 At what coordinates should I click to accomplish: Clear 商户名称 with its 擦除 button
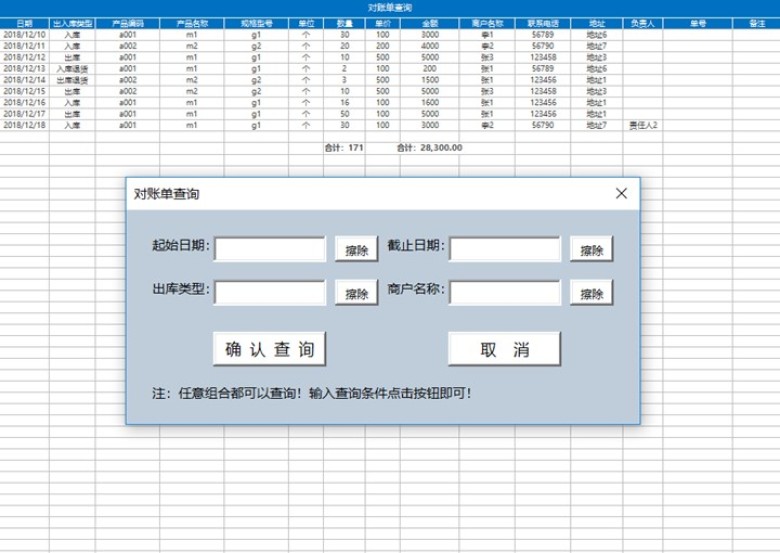point(591,293)
